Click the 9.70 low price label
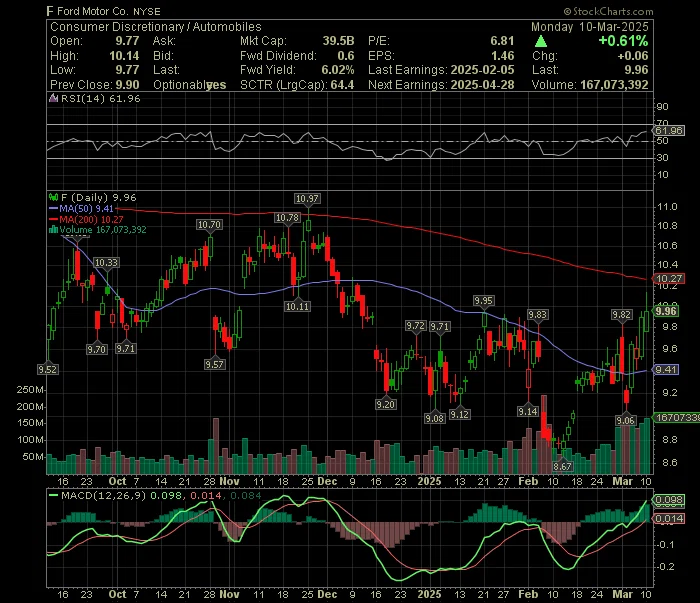700x603 pixels. pyautogui.click(x=97, y=349)
